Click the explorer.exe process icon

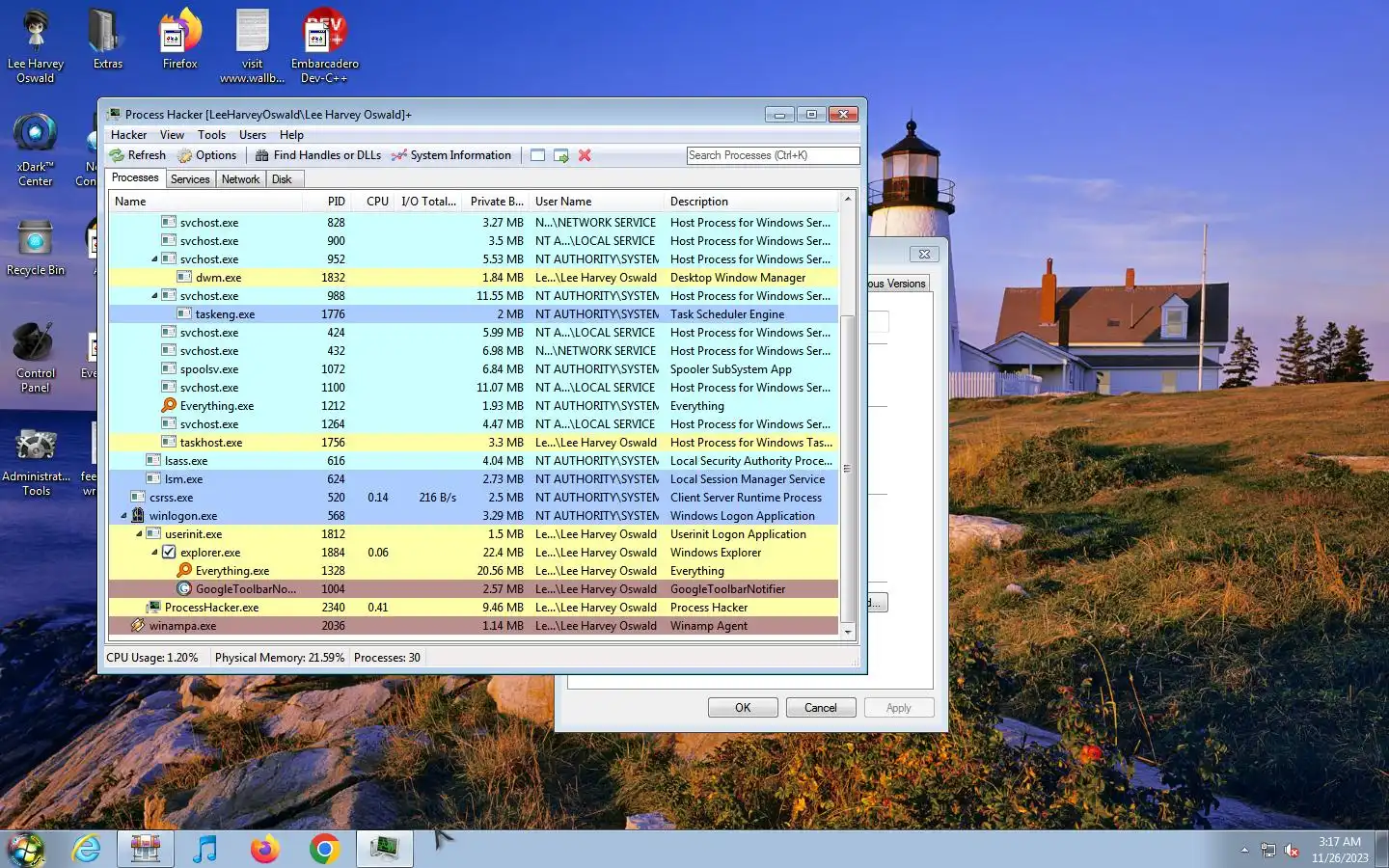click(169, 553)
